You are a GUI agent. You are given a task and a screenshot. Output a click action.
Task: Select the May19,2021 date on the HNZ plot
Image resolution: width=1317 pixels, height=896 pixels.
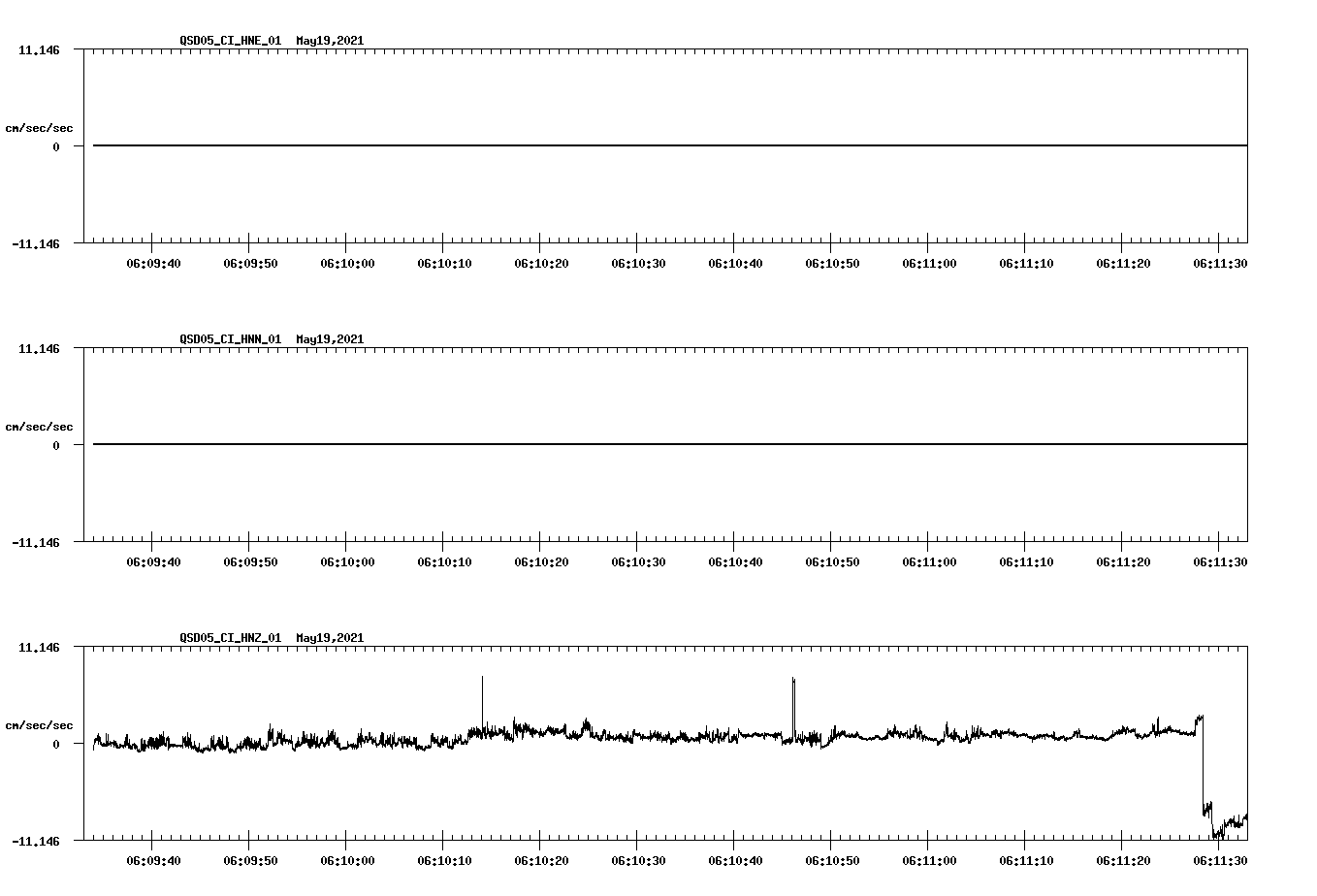click(x=329, y=638)
